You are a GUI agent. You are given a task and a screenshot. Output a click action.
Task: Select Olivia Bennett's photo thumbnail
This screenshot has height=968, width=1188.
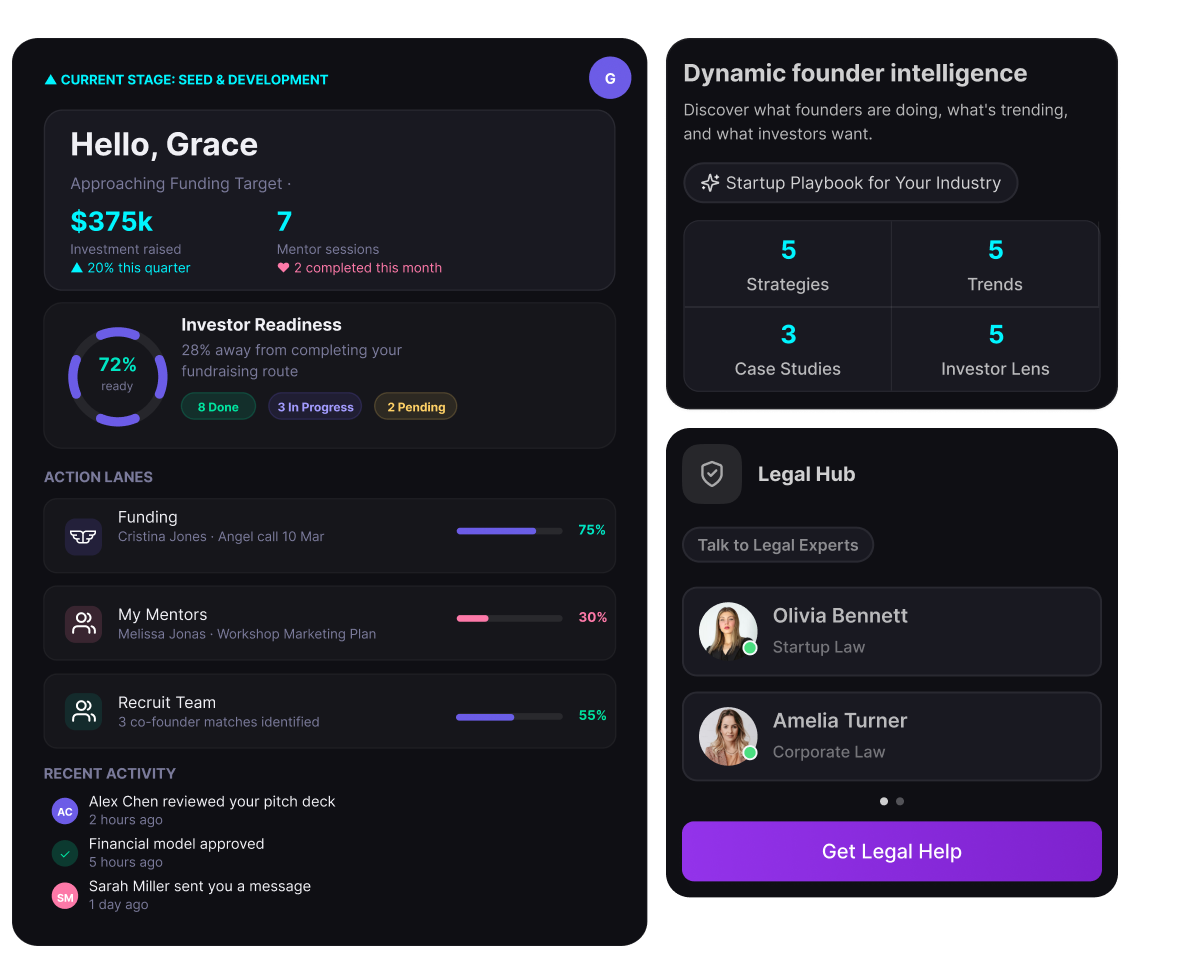click(x=728, y=631)
